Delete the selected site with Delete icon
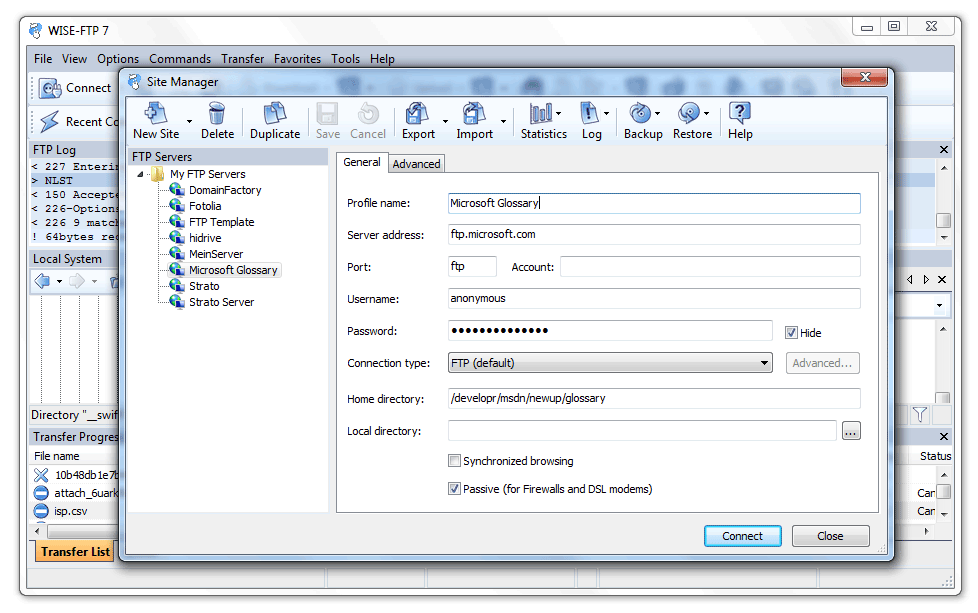 coord(216,113)
